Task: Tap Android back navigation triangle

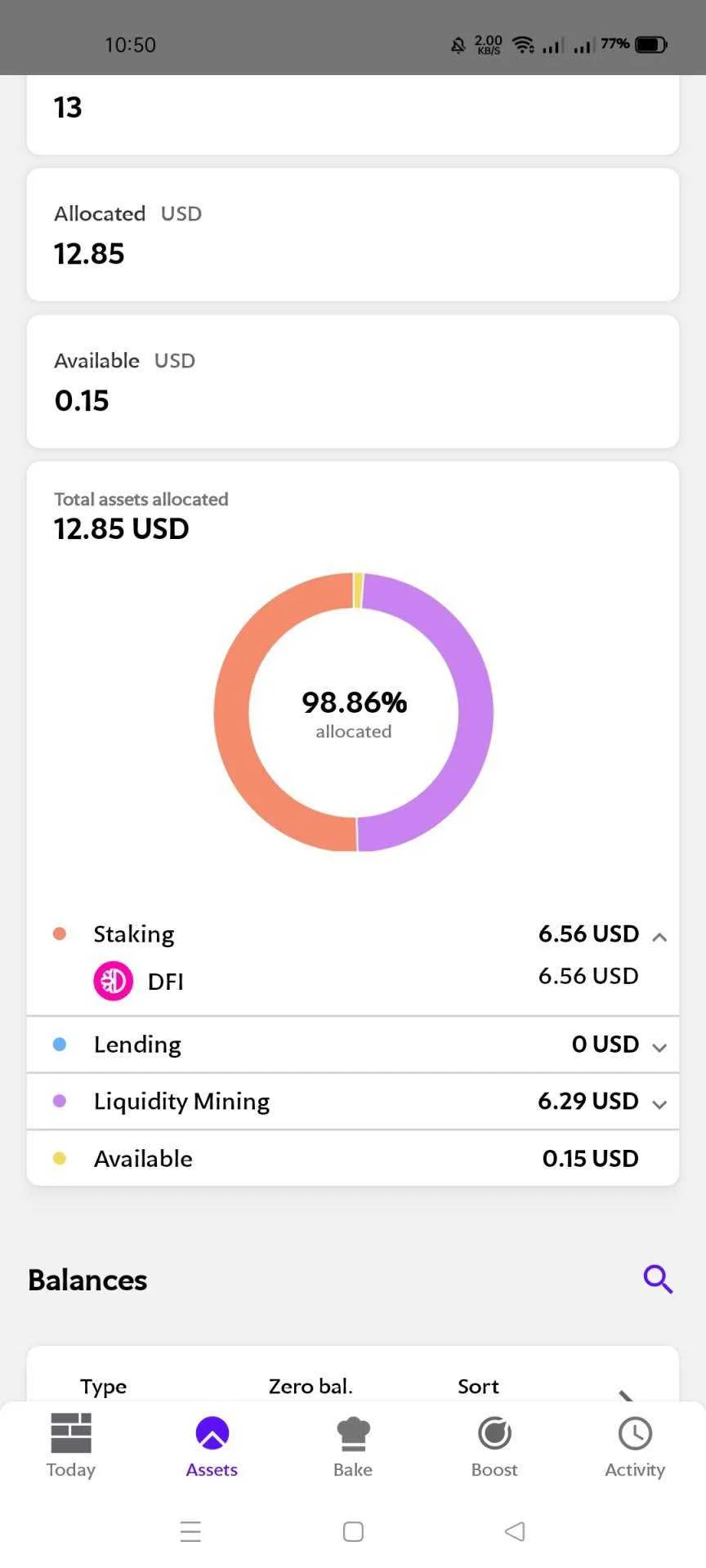Action: 515,1531
